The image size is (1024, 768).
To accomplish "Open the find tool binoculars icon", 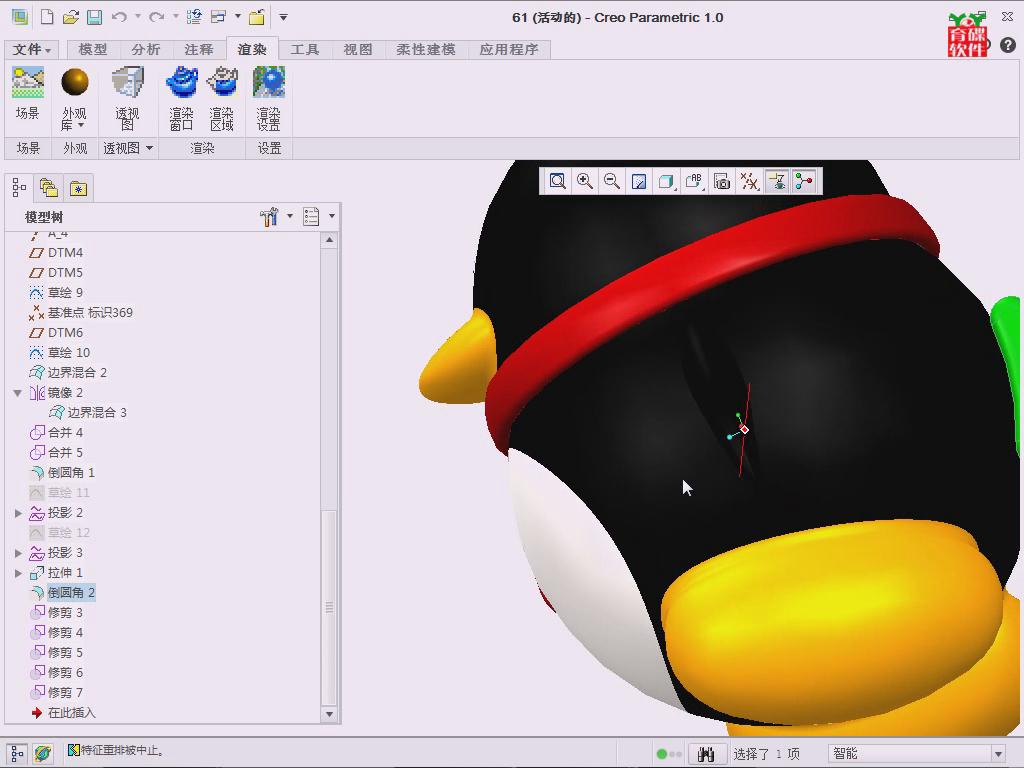I will [x=705, y=754].
